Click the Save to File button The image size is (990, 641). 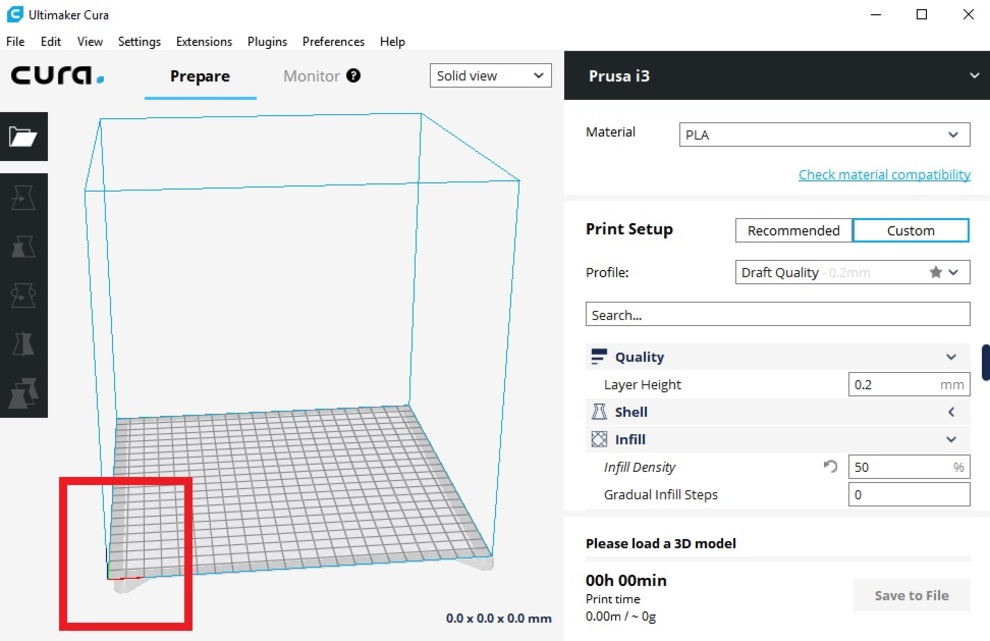[911, 595]
